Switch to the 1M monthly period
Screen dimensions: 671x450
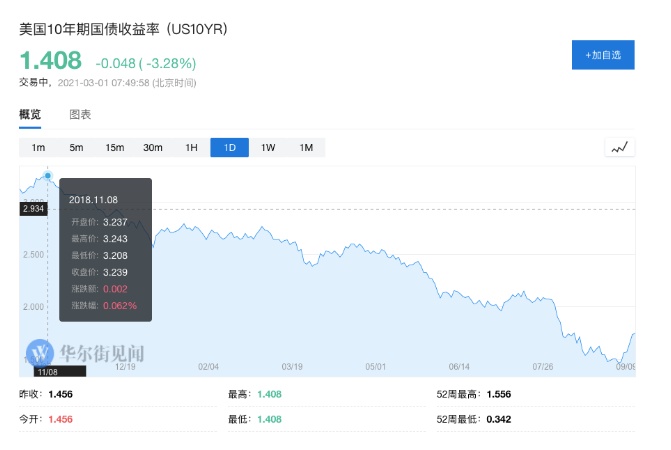(x=306, y=148)
